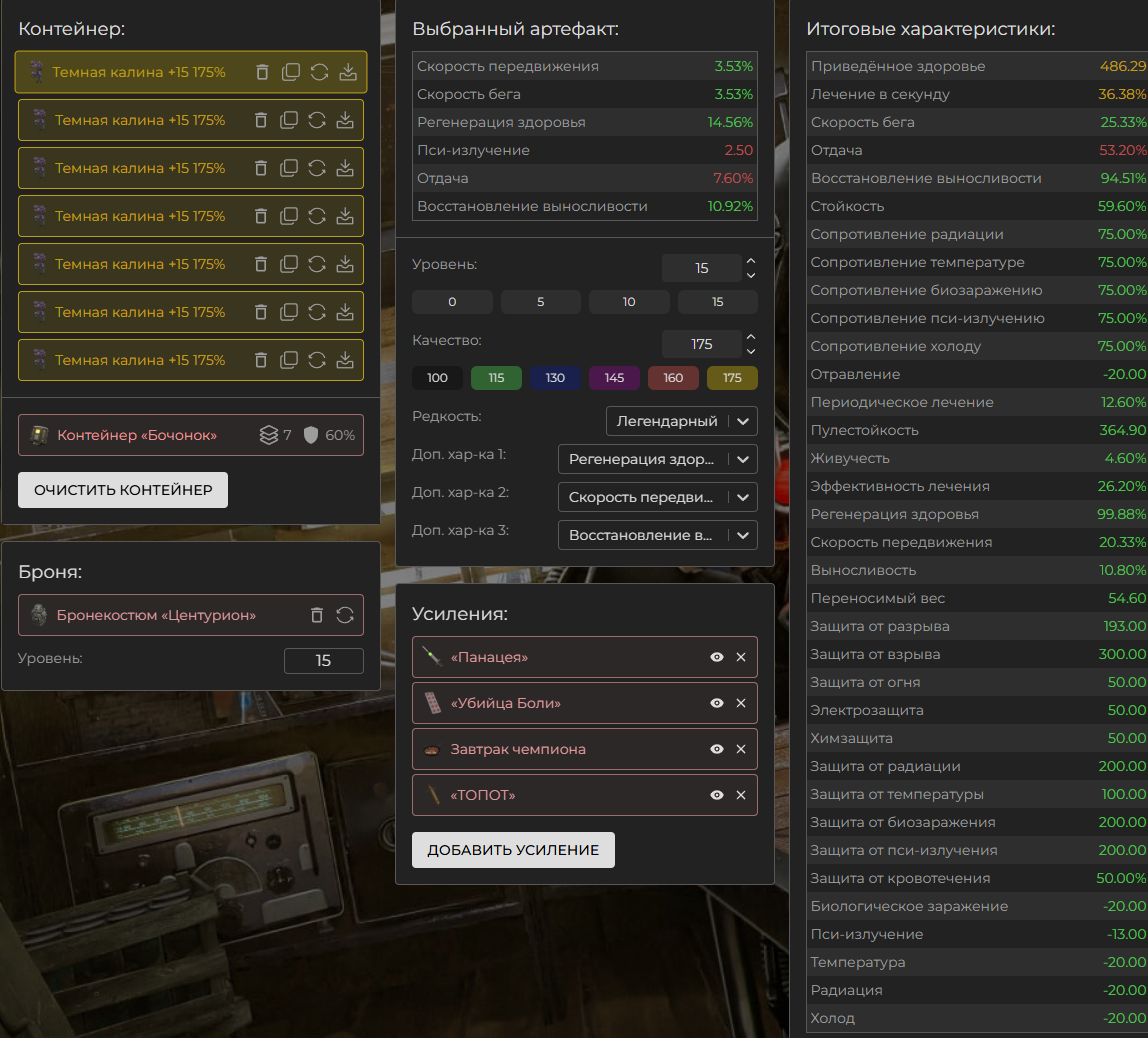Click the swap icon next to Бронекостюм «Центурион»
Screen dimensions: 1148x1038
(x=345, y=615)
